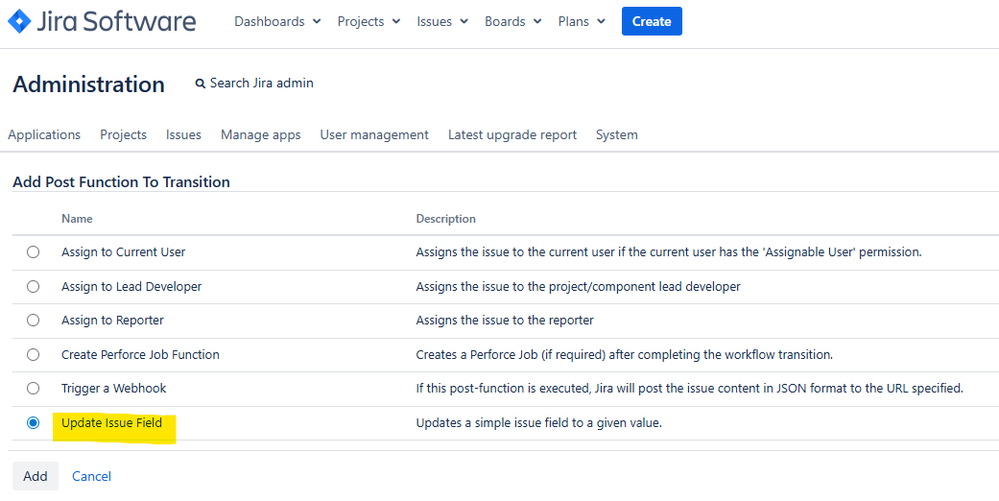
Task: Click the Administration page heading
Action: [89, 84]
